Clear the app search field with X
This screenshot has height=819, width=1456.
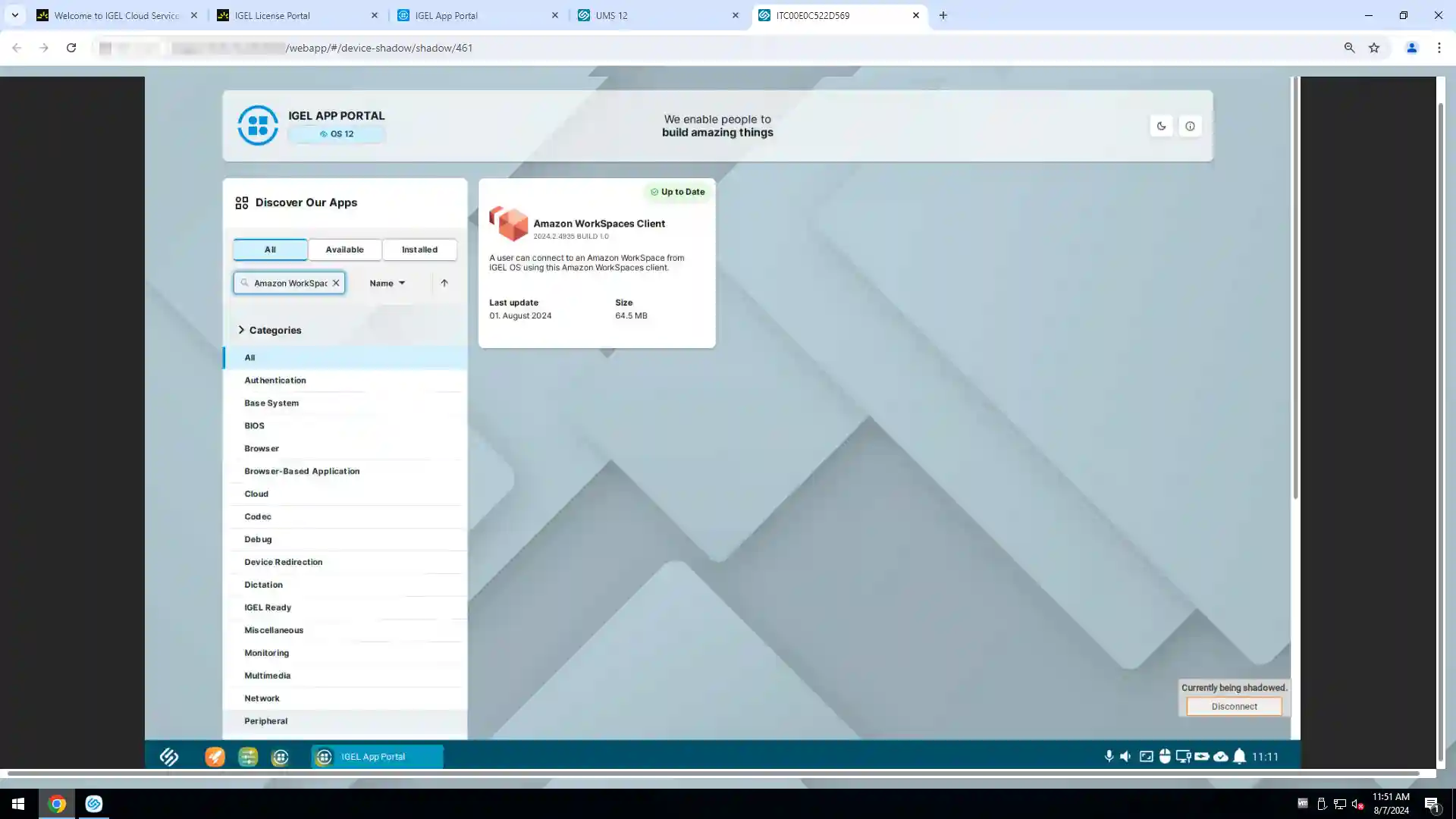click(336, 283)
